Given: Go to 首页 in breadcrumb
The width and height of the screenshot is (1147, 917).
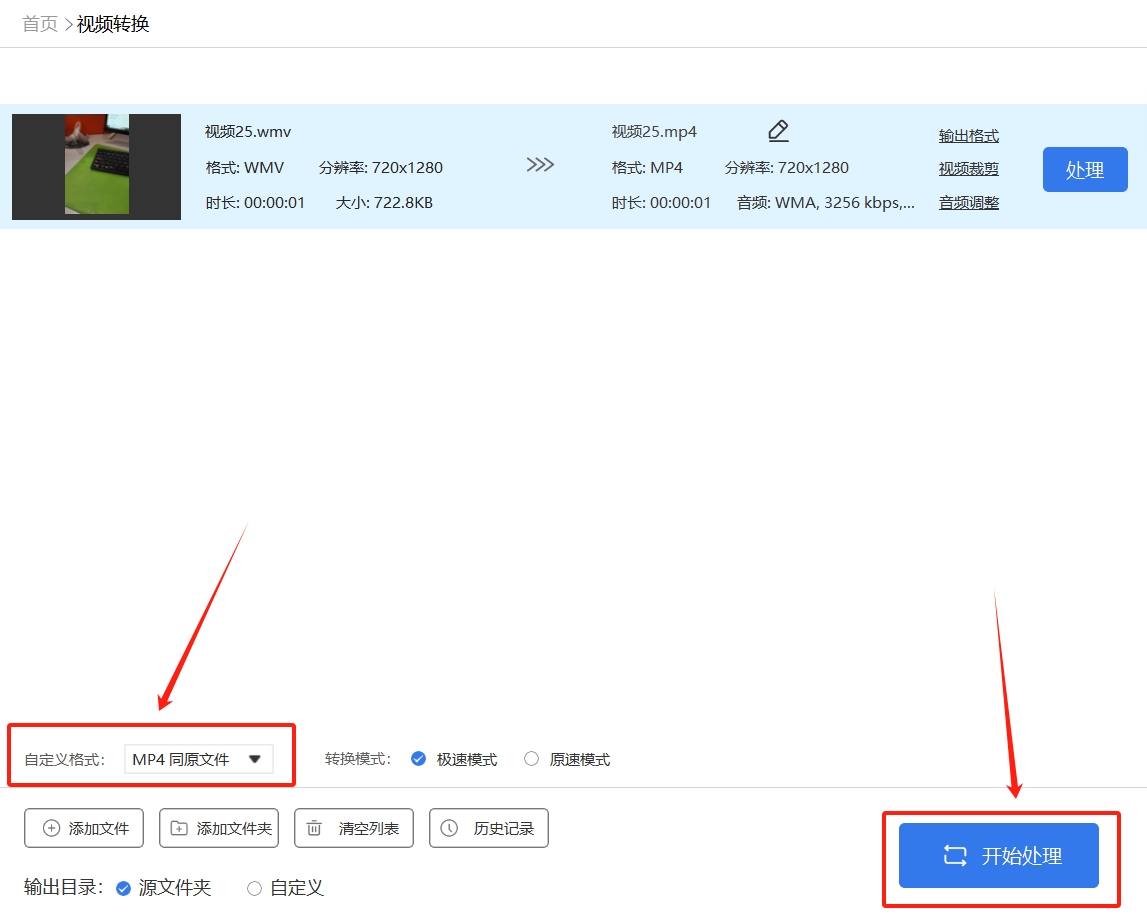Looking at the screenshot, I should 40,24.
